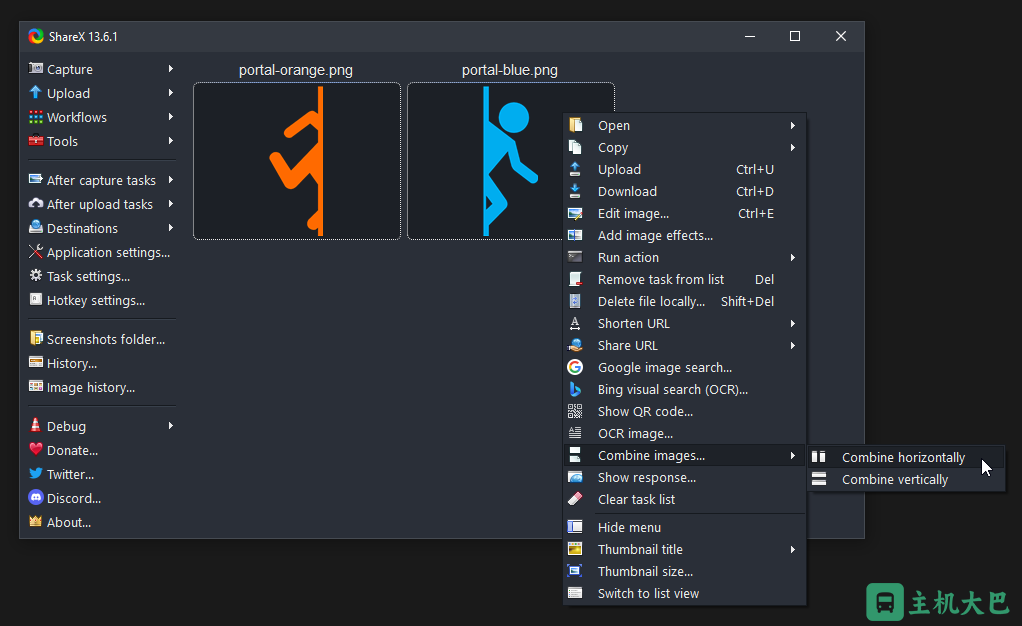This screenshot has height=626, width=1022.
Task: Click the Bing visual search icon
Action: (x=575, y=389)
